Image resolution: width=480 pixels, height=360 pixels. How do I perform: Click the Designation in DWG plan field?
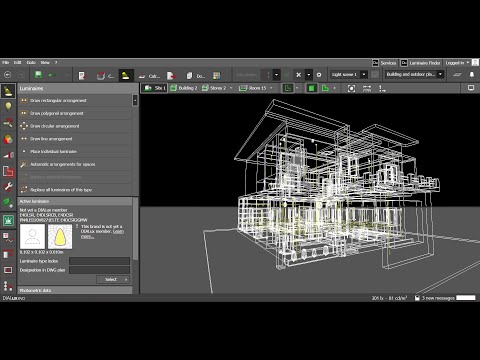tap(99, 270)
